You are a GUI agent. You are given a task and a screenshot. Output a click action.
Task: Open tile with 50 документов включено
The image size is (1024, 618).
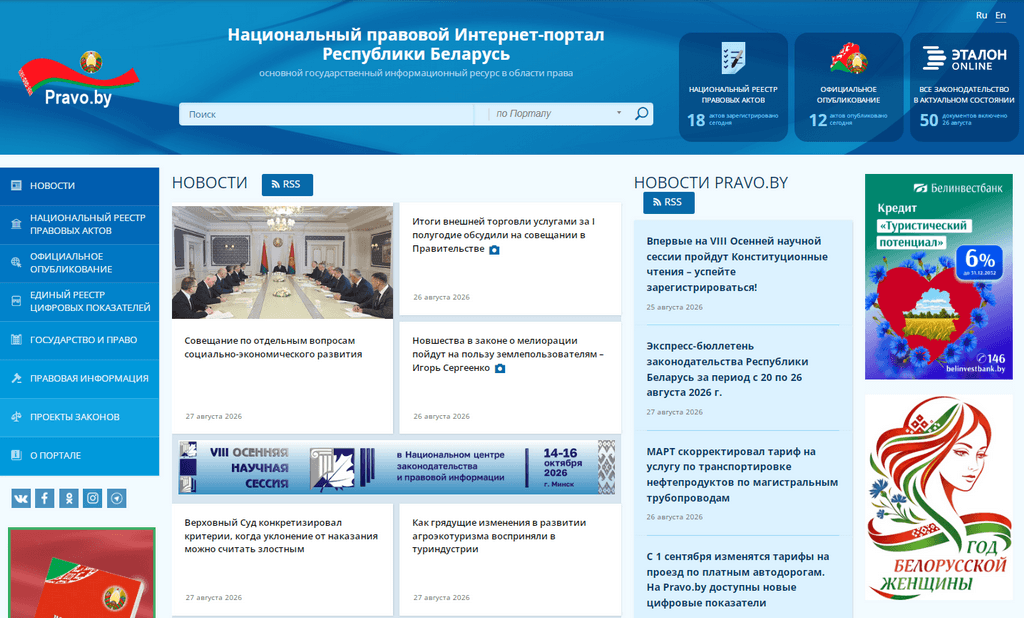click(x=964, y=87)
